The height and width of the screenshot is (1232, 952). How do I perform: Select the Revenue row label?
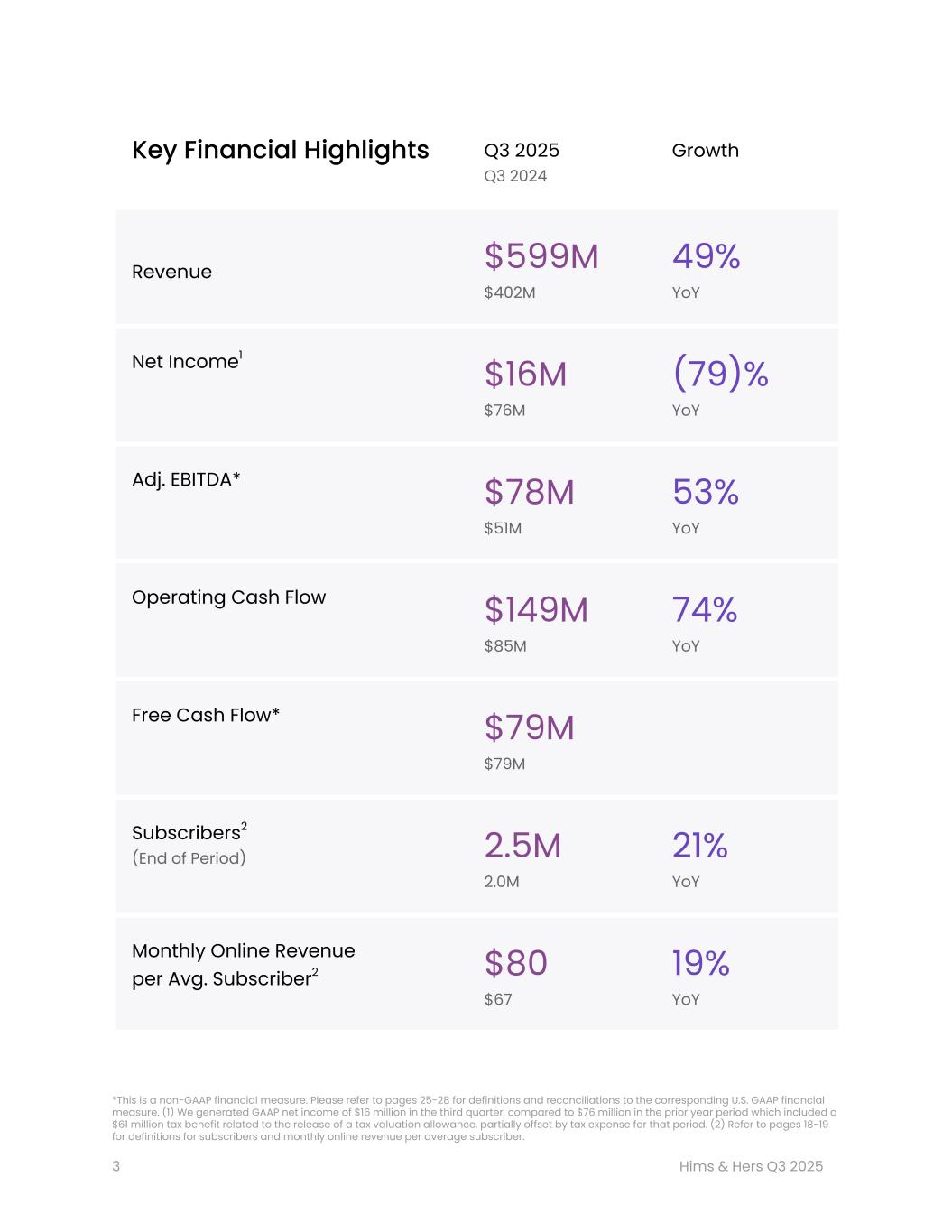(x=171, y=272)
